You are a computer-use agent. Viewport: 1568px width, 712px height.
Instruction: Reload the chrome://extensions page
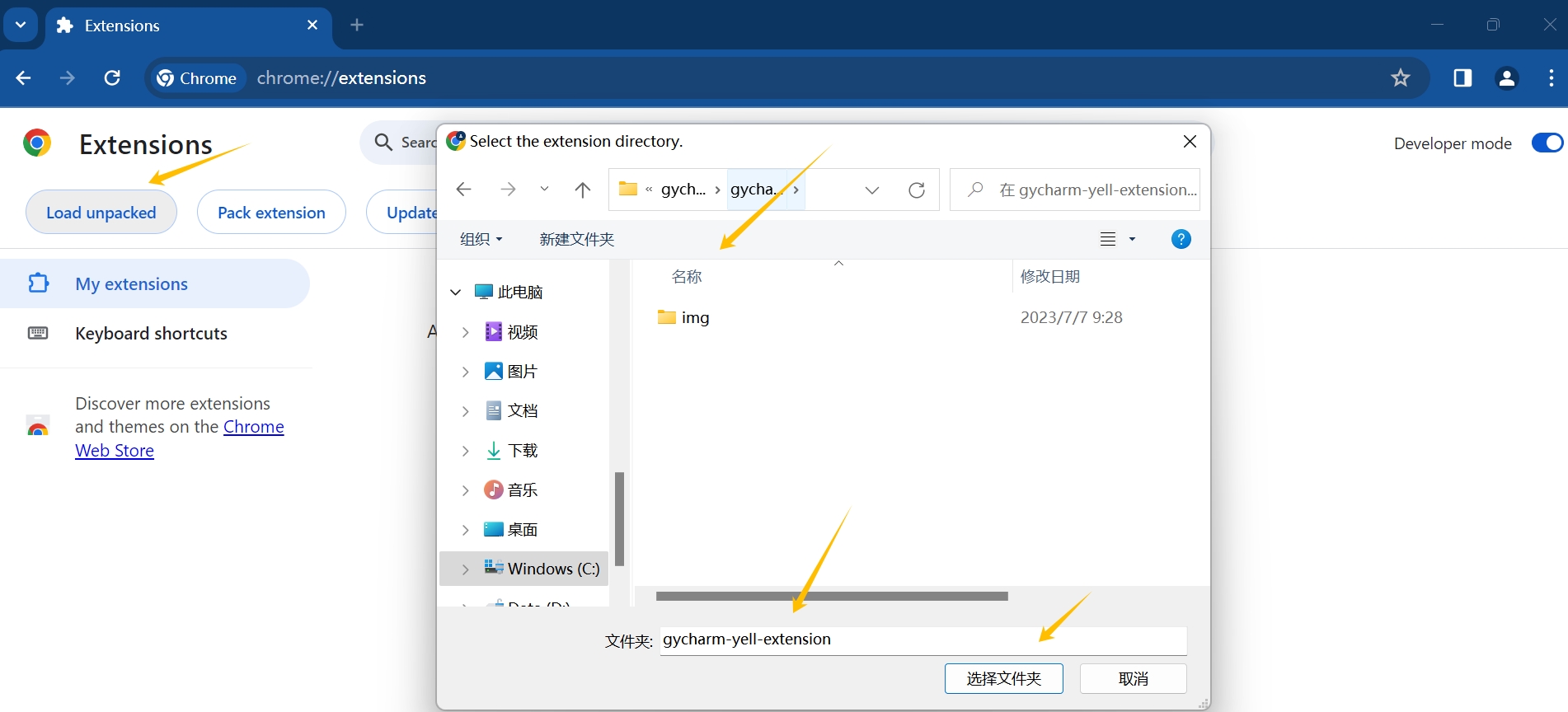pyautogui.click(x=112, y=78)
